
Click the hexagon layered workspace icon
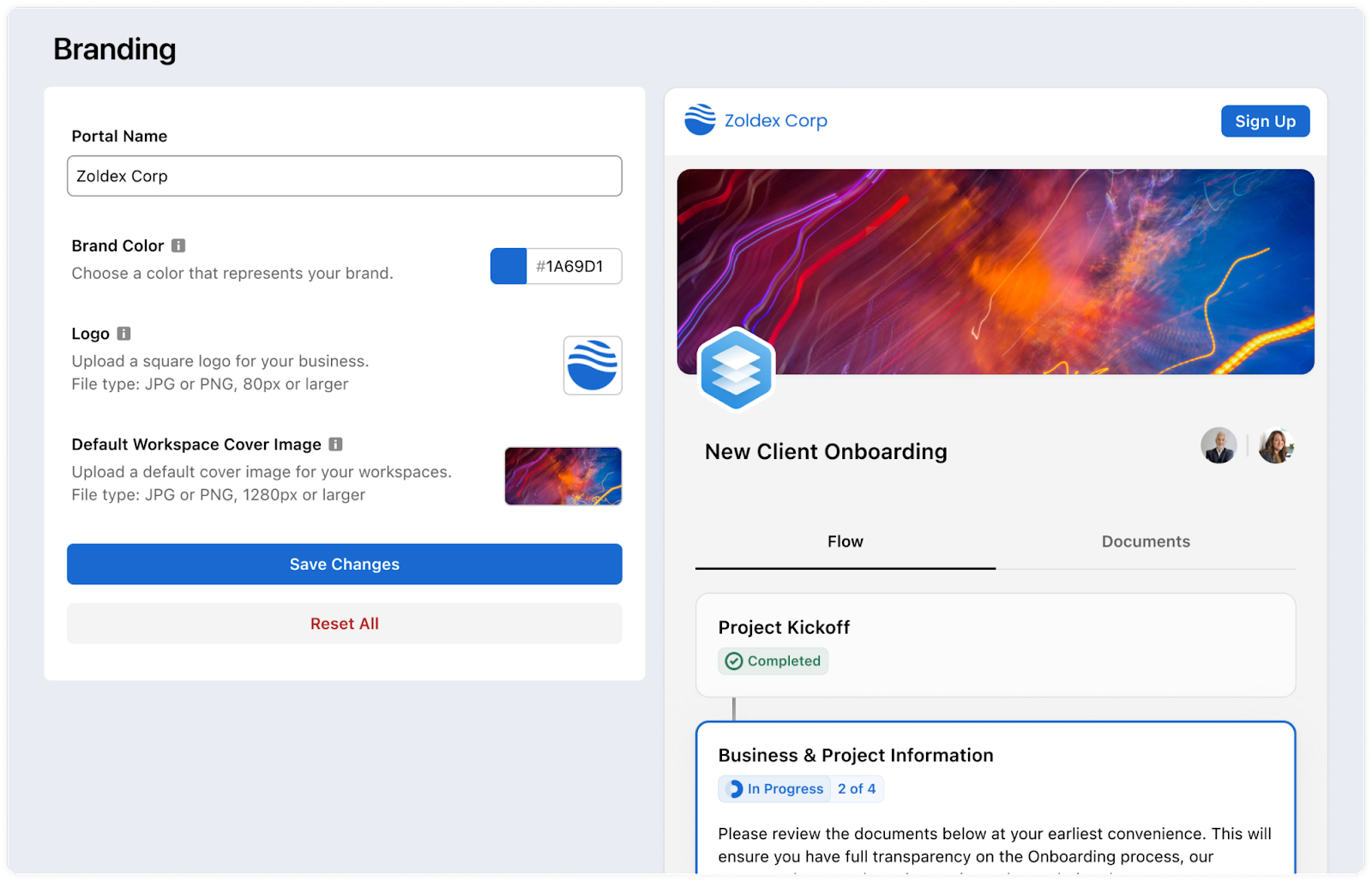736,369
